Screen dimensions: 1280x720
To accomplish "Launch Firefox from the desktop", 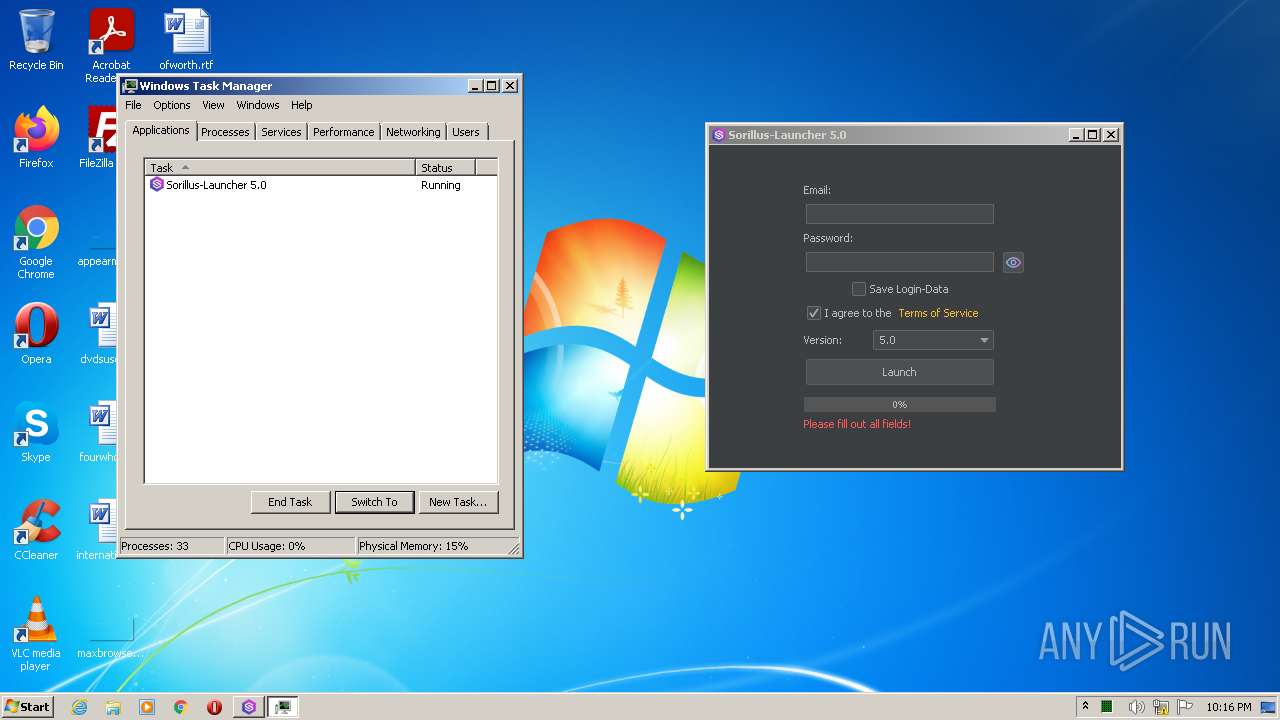I will pos(36,138).
